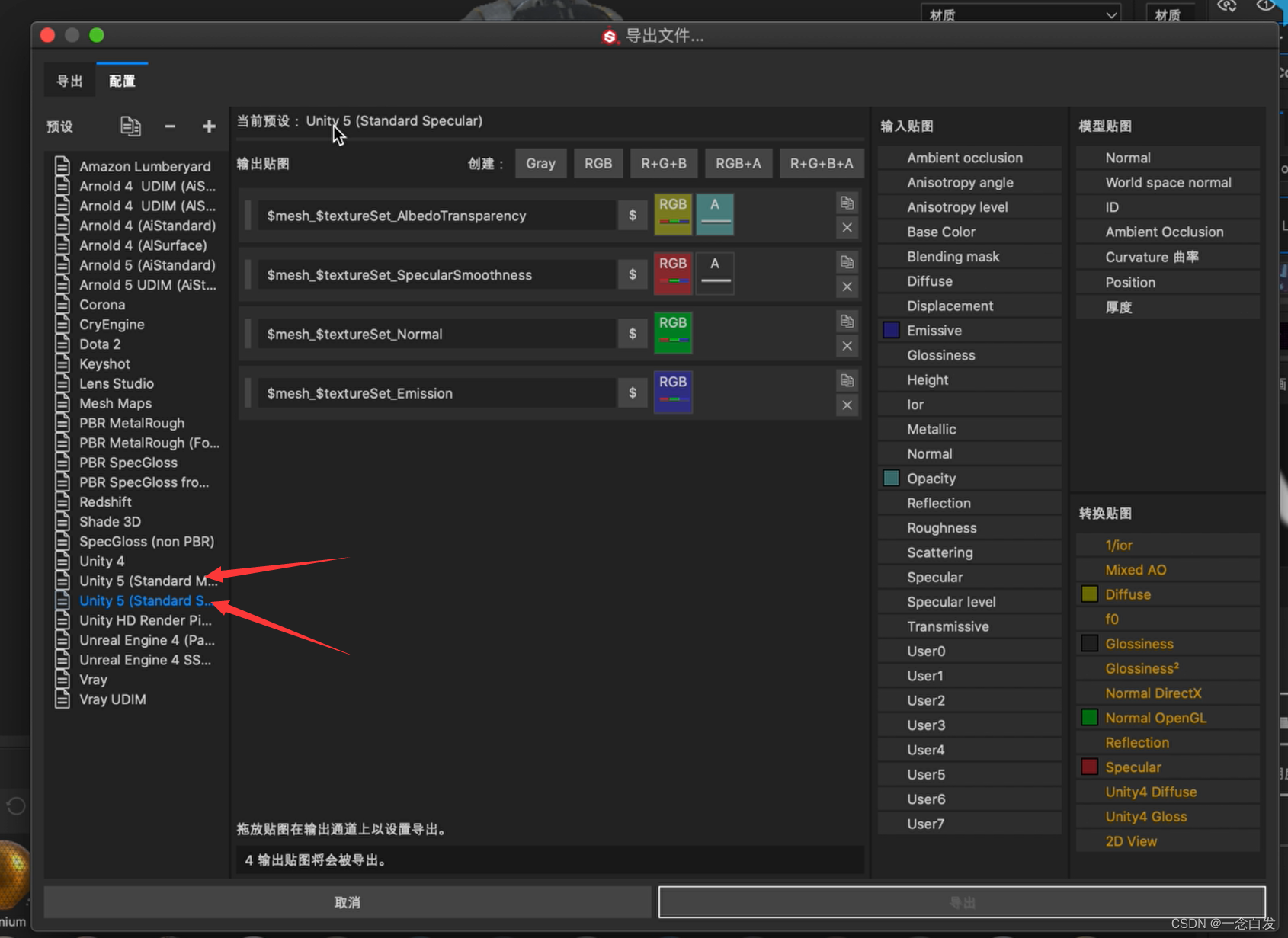Click $ button on Emission row
This screenshot has height=938, width=1288.
633,393
